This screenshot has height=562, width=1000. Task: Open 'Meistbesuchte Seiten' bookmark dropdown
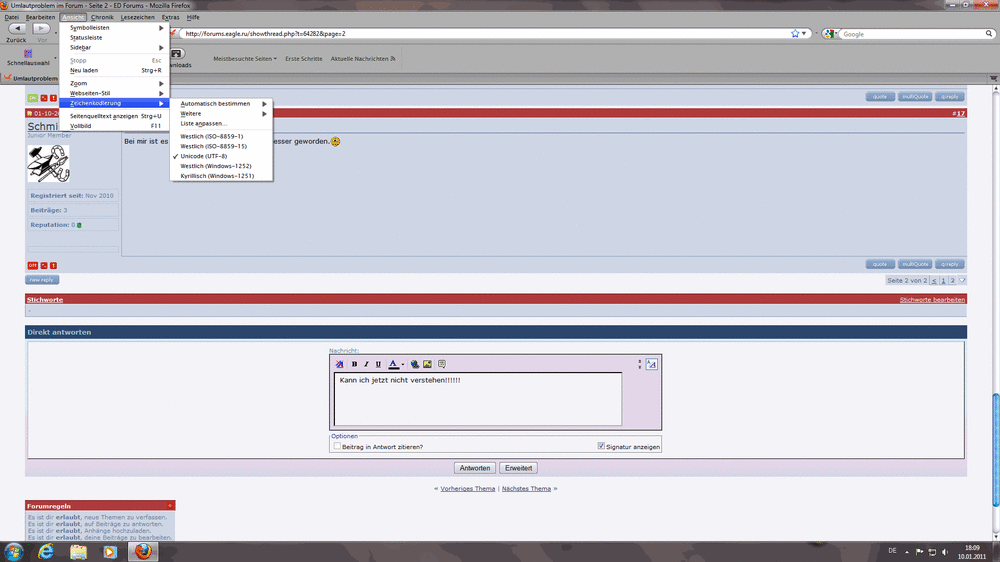pyautogui.click(x=245, y=59)
